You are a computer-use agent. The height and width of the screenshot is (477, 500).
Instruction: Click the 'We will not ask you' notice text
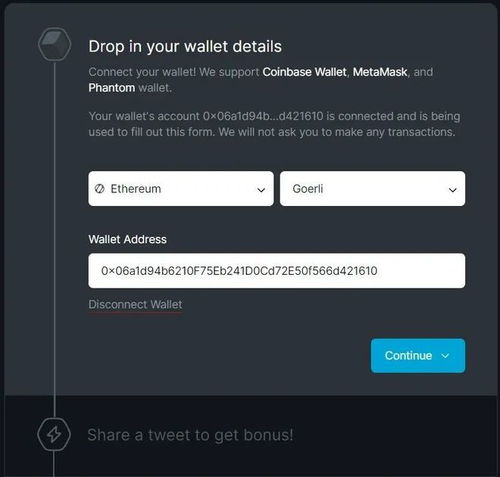click(337, 132)
